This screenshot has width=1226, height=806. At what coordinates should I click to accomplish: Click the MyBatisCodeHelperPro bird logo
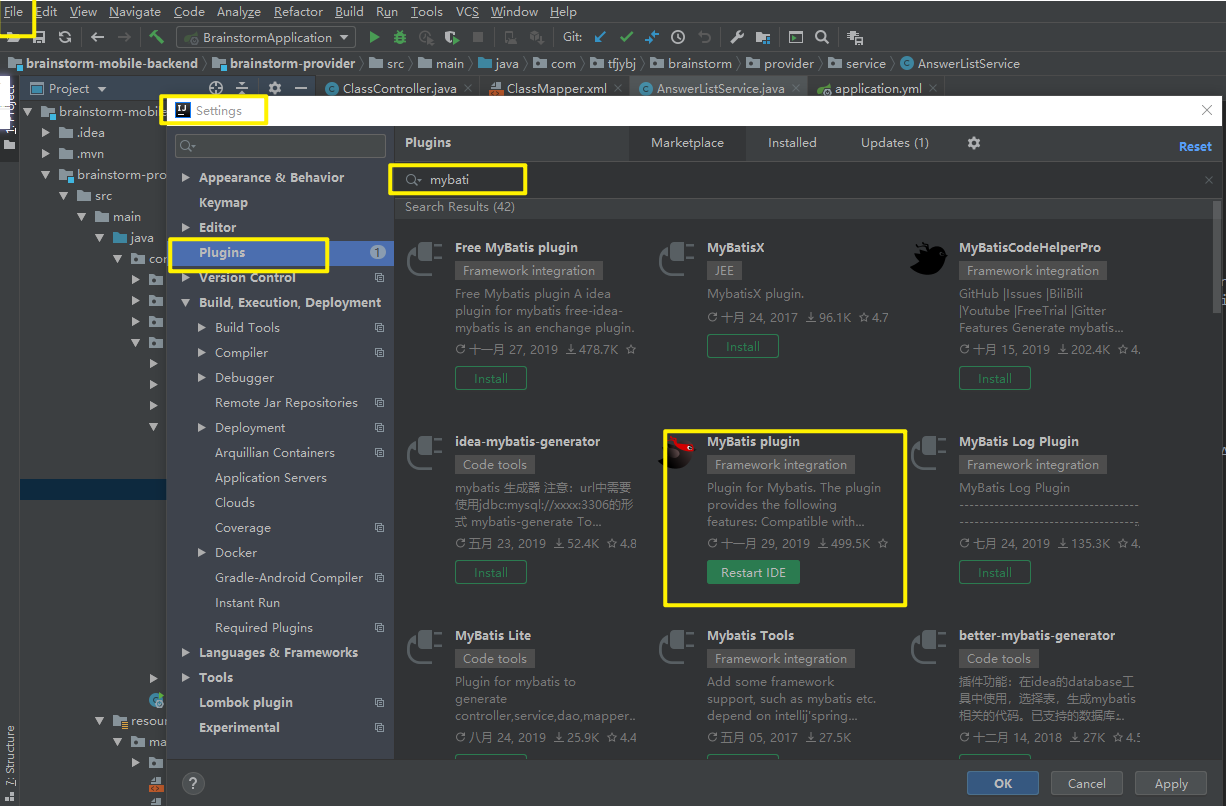[928, 258]
